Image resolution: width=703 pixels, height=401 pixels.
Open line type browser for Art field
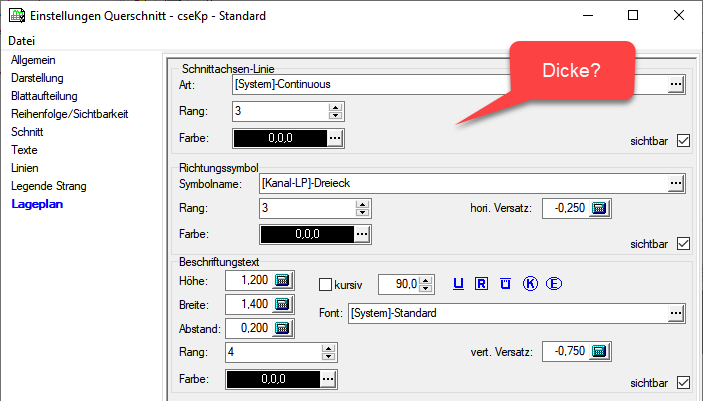point(677,85)
